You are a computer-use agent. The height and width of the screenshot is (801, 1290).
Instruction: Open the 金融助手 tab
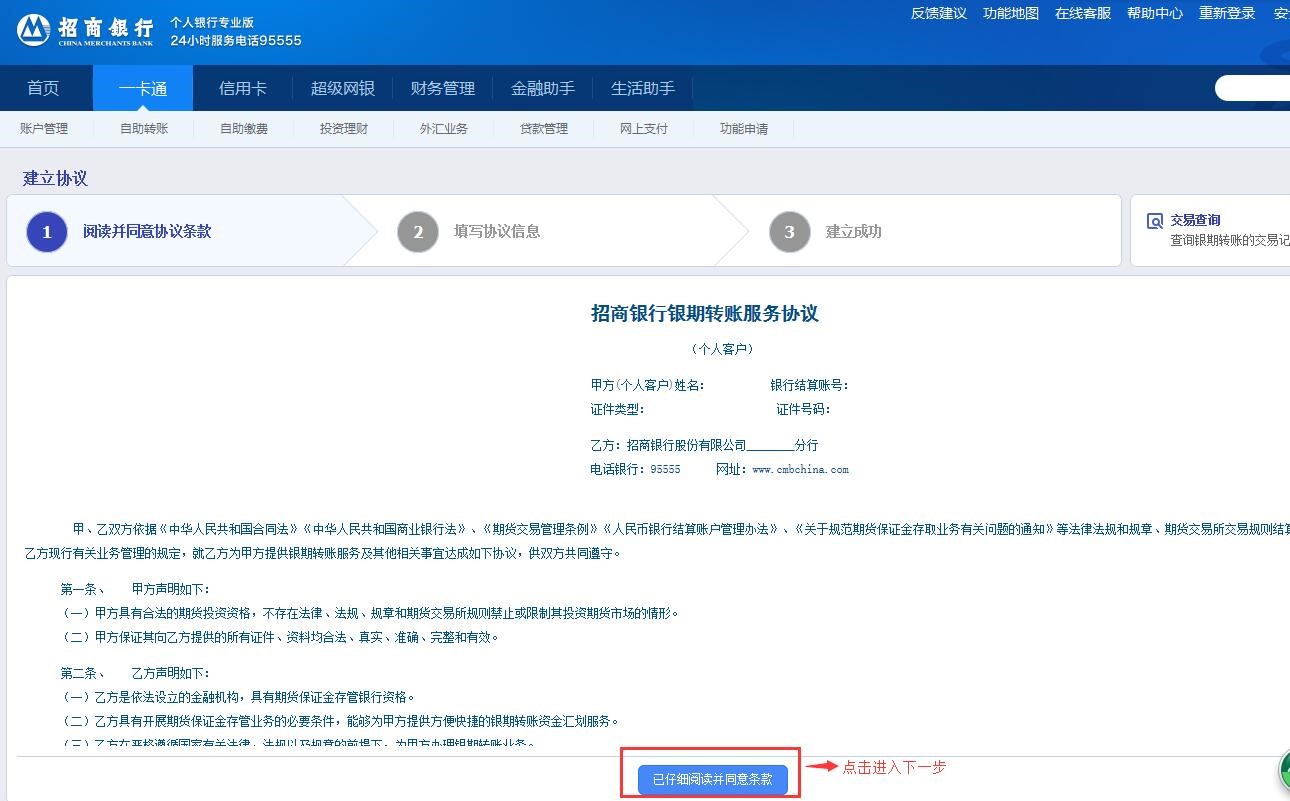[x=543, y=88]
